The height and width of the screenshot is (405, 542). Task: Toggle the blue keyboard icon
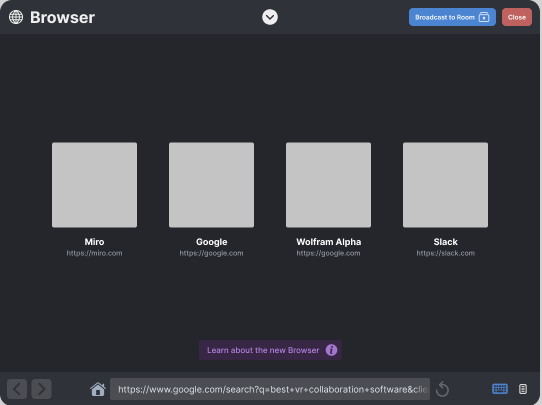[x=500, y=389]
